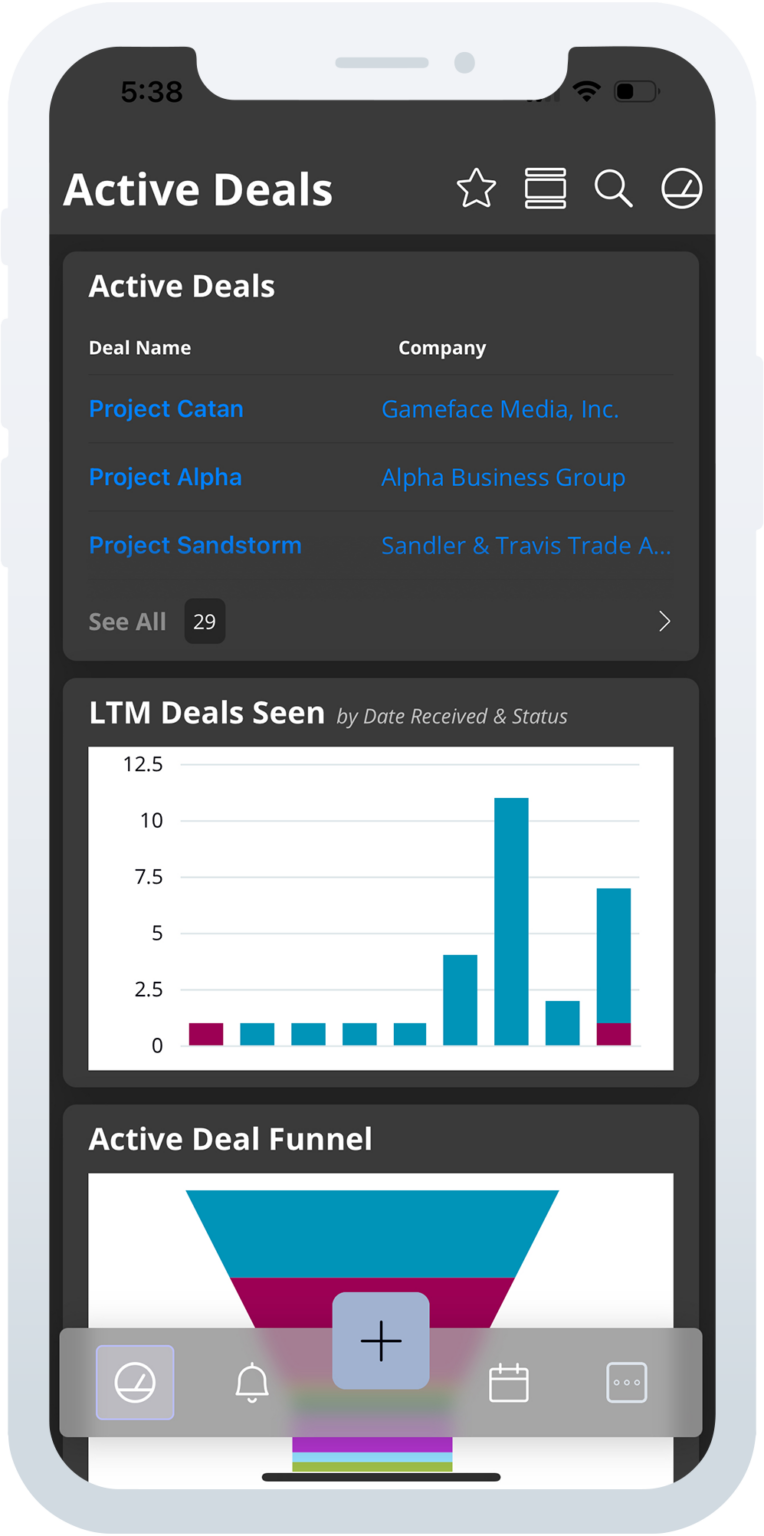
Task: Open the dashboards gauge icon top right
Action: point(681,188)
